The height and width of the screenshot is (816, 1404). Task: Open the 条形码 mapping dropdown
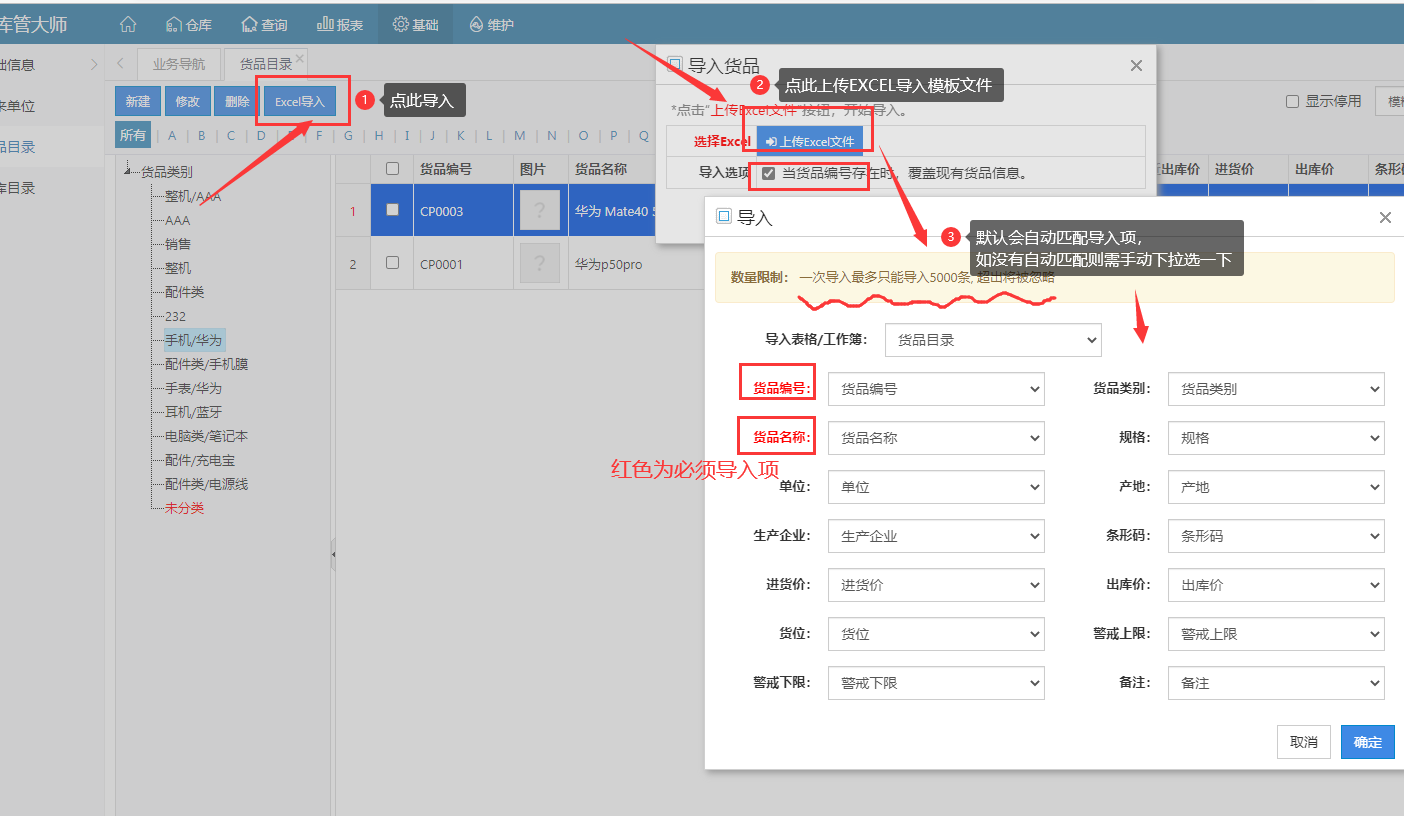point(1276,536)
